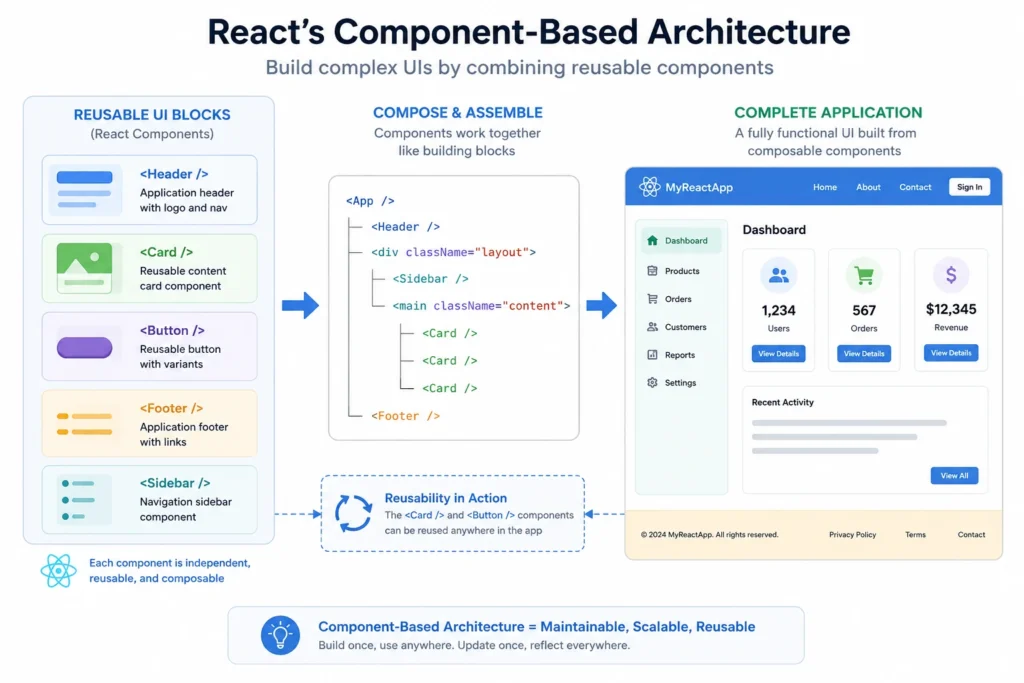This screenshot has height=683, width=1024.
Task: Open the Terms footer link
Action: click(x=915, y=534)
